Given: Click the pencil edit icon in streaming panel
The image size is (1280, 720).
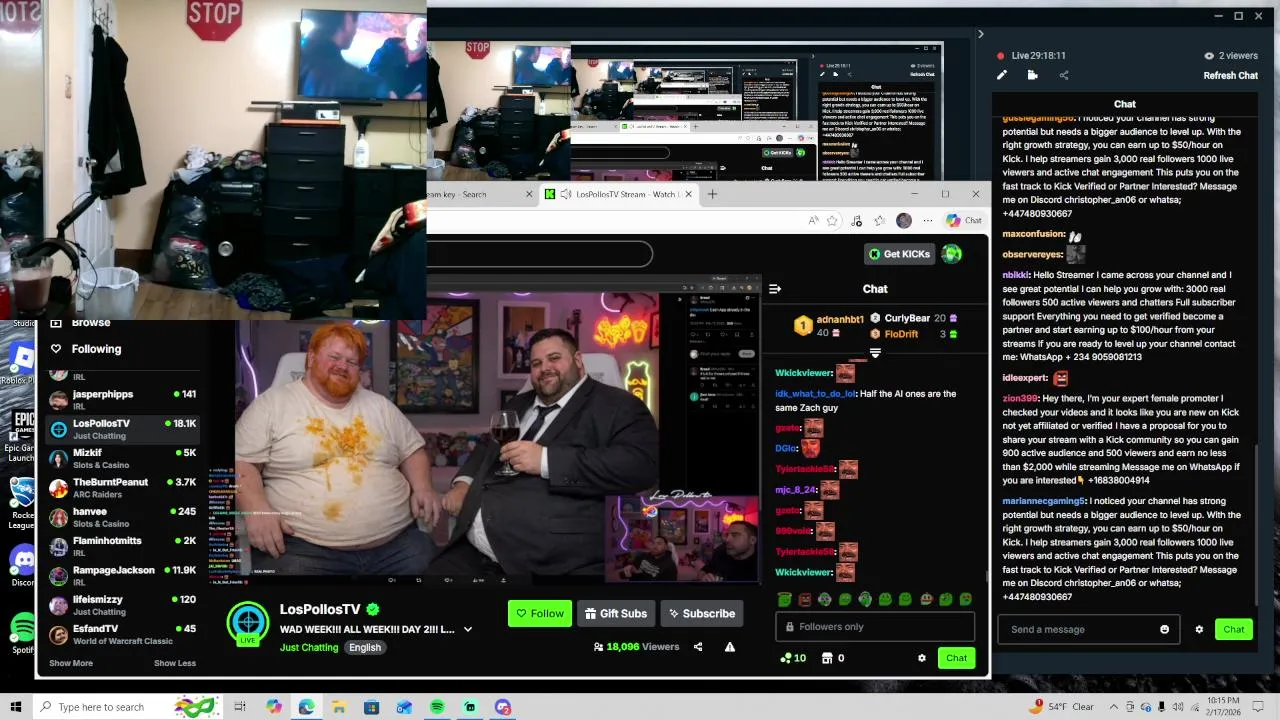Looking at the screenshot, I should coord(1002,75).
